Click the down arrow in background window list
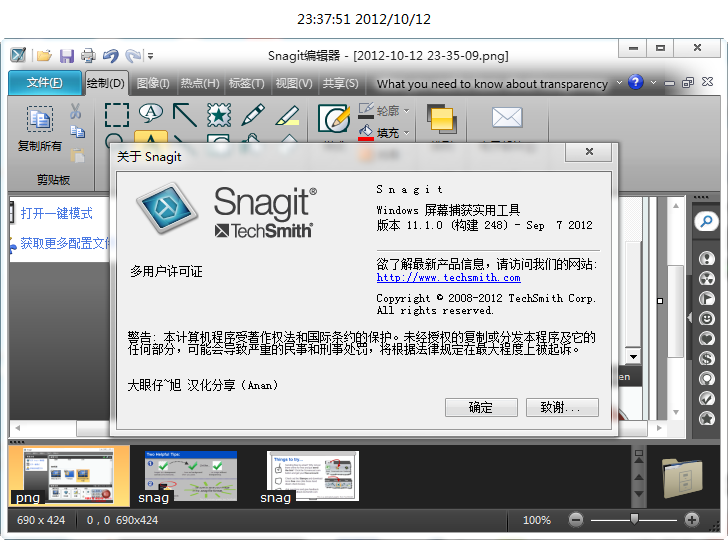Image resolution: width=728 pixels, height=540 pixels. [633, 357]
